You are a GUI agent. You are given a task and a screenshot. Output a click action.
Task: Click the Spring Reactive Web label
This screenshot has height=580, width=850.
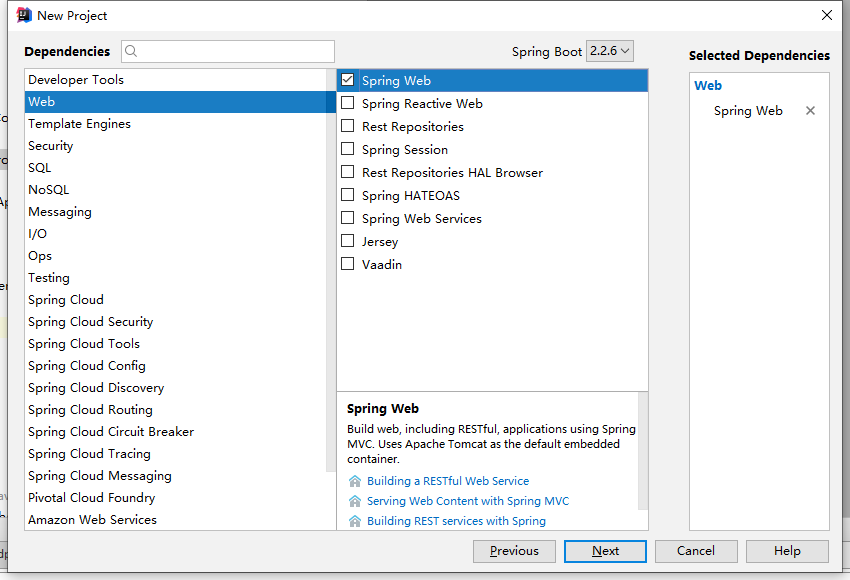422,104
